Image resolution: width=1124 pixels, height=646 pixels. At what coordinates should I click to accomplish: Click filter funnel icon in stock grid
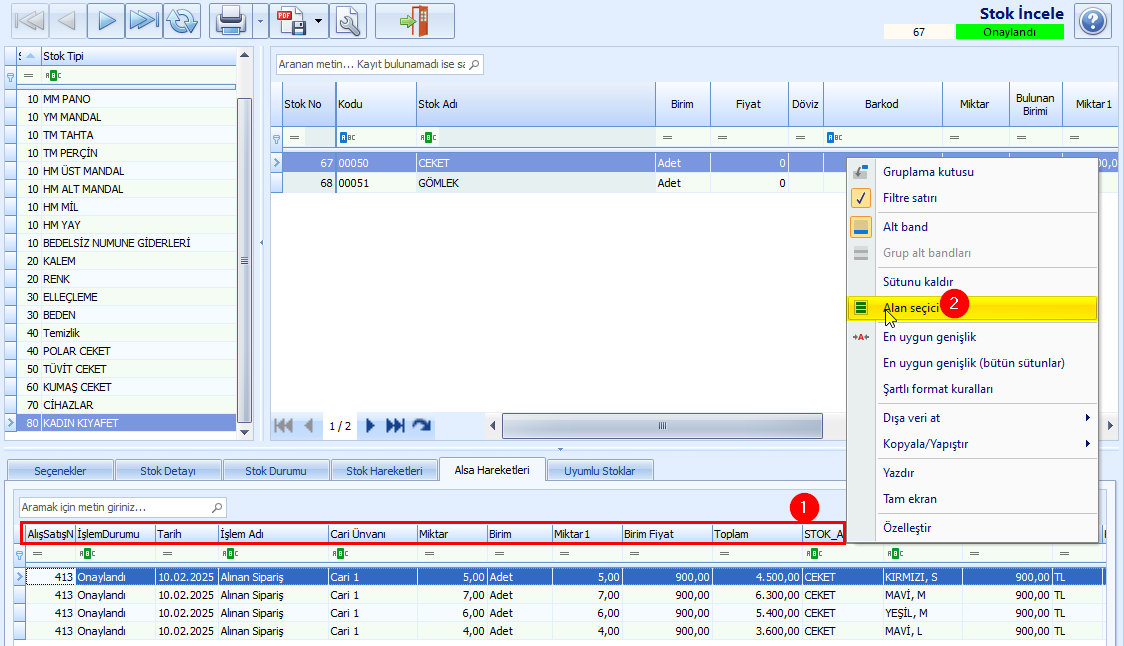tap(277, 139)
